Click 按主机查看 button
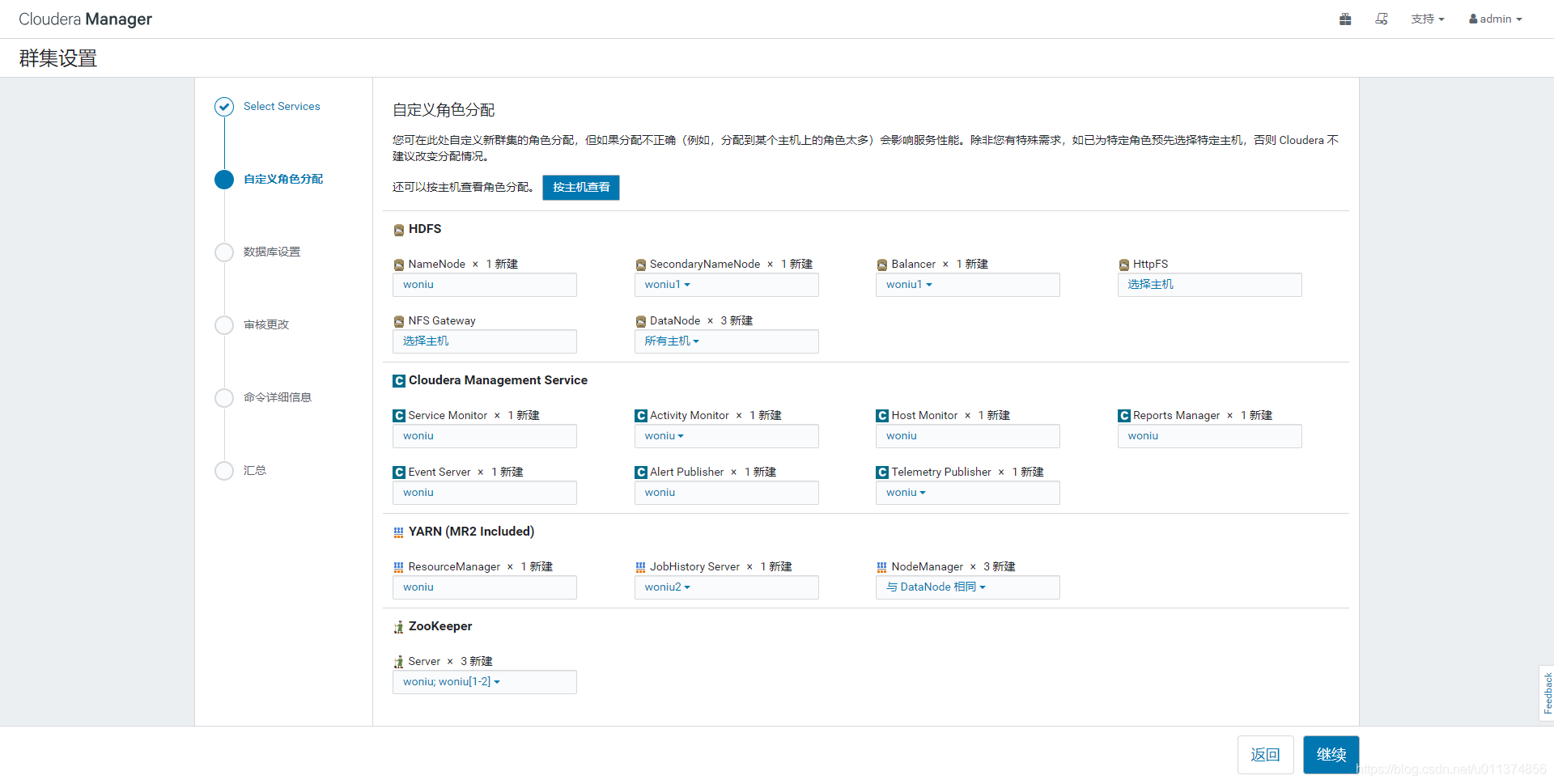The width and height of the screenshot is (1554, 784). pos(581,188)
